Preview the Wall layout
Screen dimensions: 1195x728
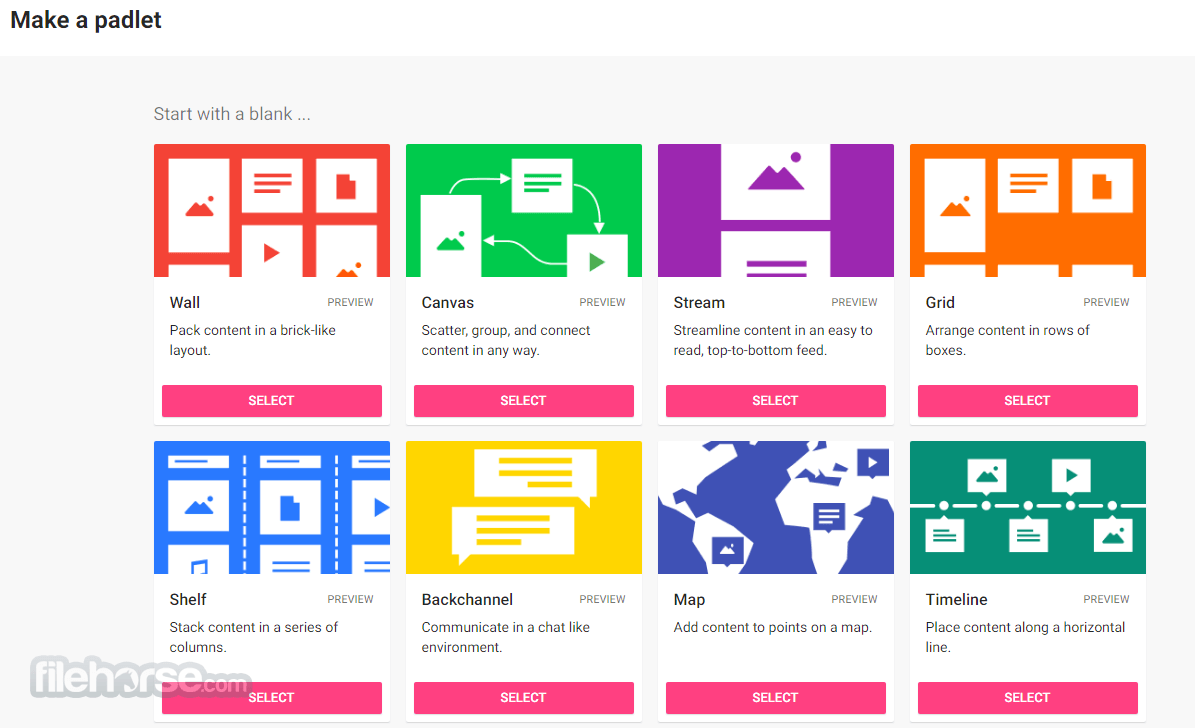click(351, 303)
